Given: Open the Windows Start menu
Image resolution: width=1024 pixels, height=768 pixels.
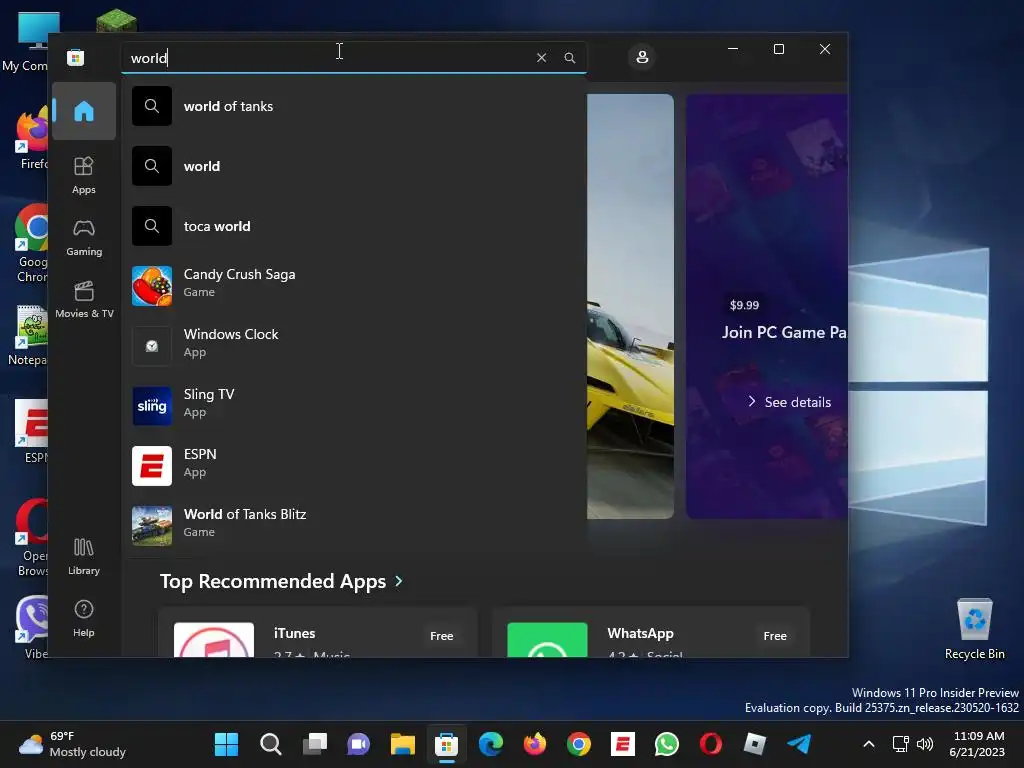Looking at the screenshot, I should 227,744.
